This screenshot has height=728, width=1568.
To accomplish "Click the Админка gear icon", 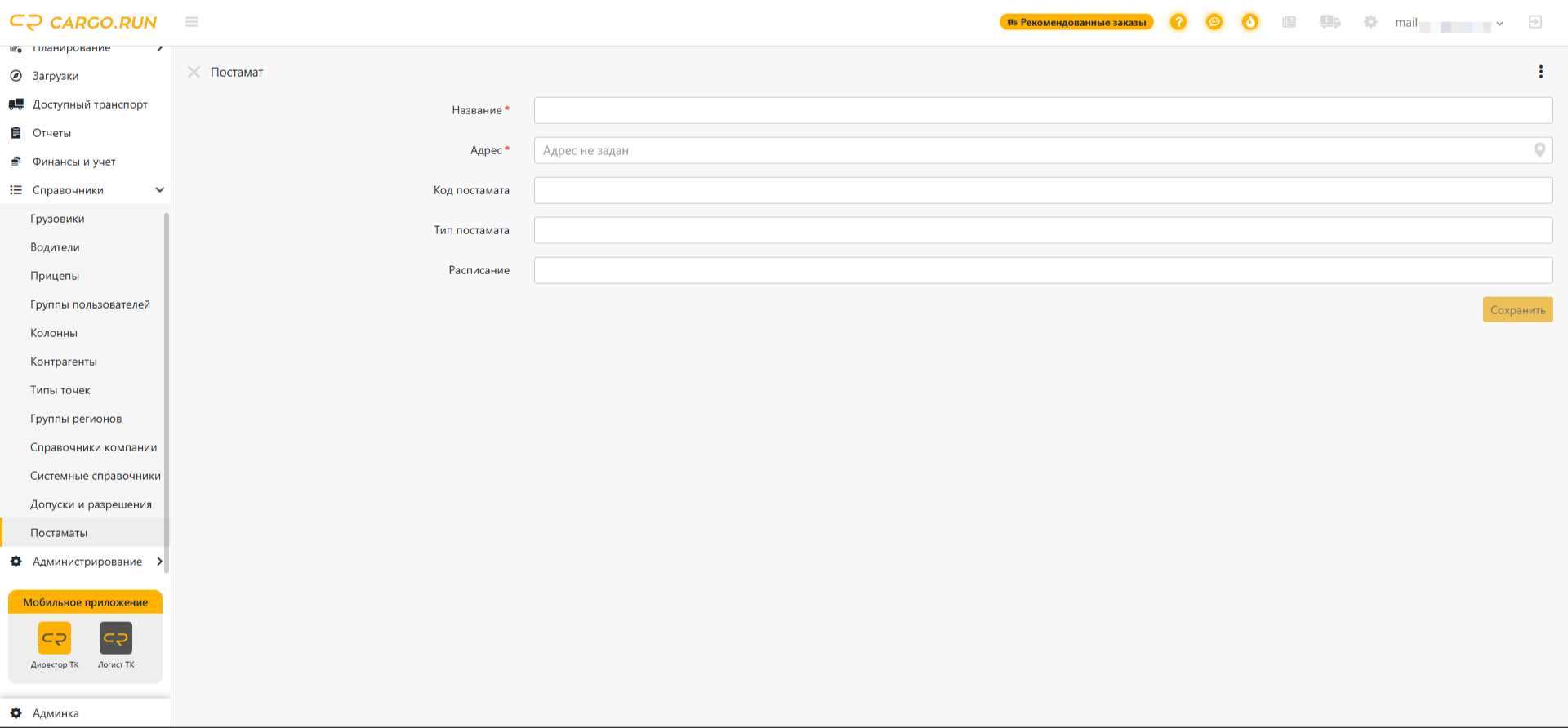I will (16, 713).
